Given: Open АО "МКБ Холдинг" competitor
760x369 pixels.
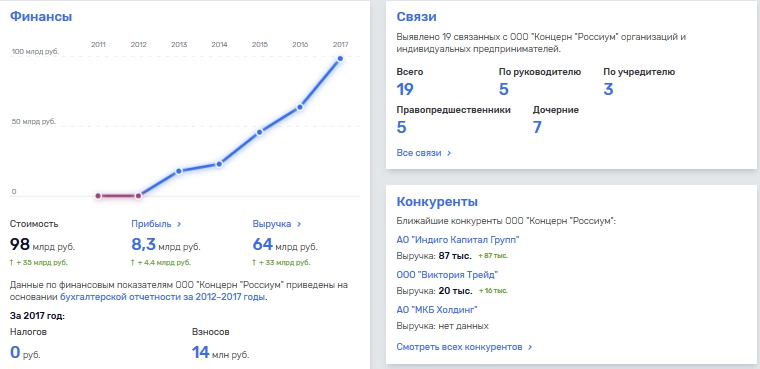Looking at the screenshot, I should tap(437, 310).
